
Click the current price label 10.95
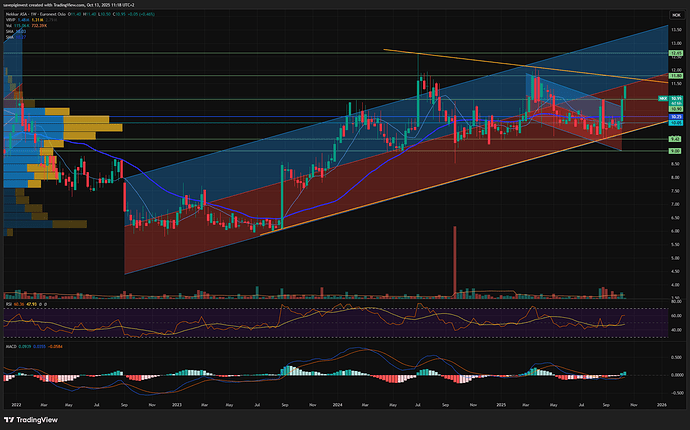click(675, 98)
